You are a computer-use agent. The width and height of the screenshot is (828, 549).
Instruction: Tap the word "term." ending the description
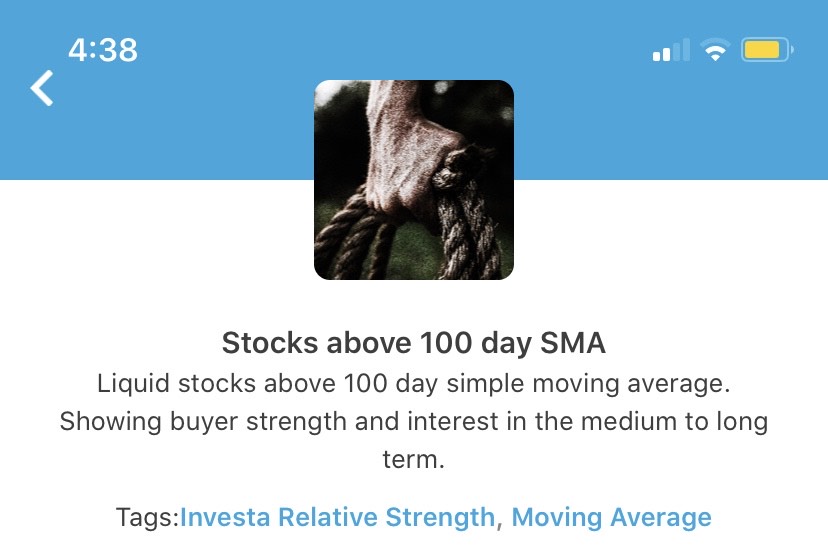coord(413,460)
